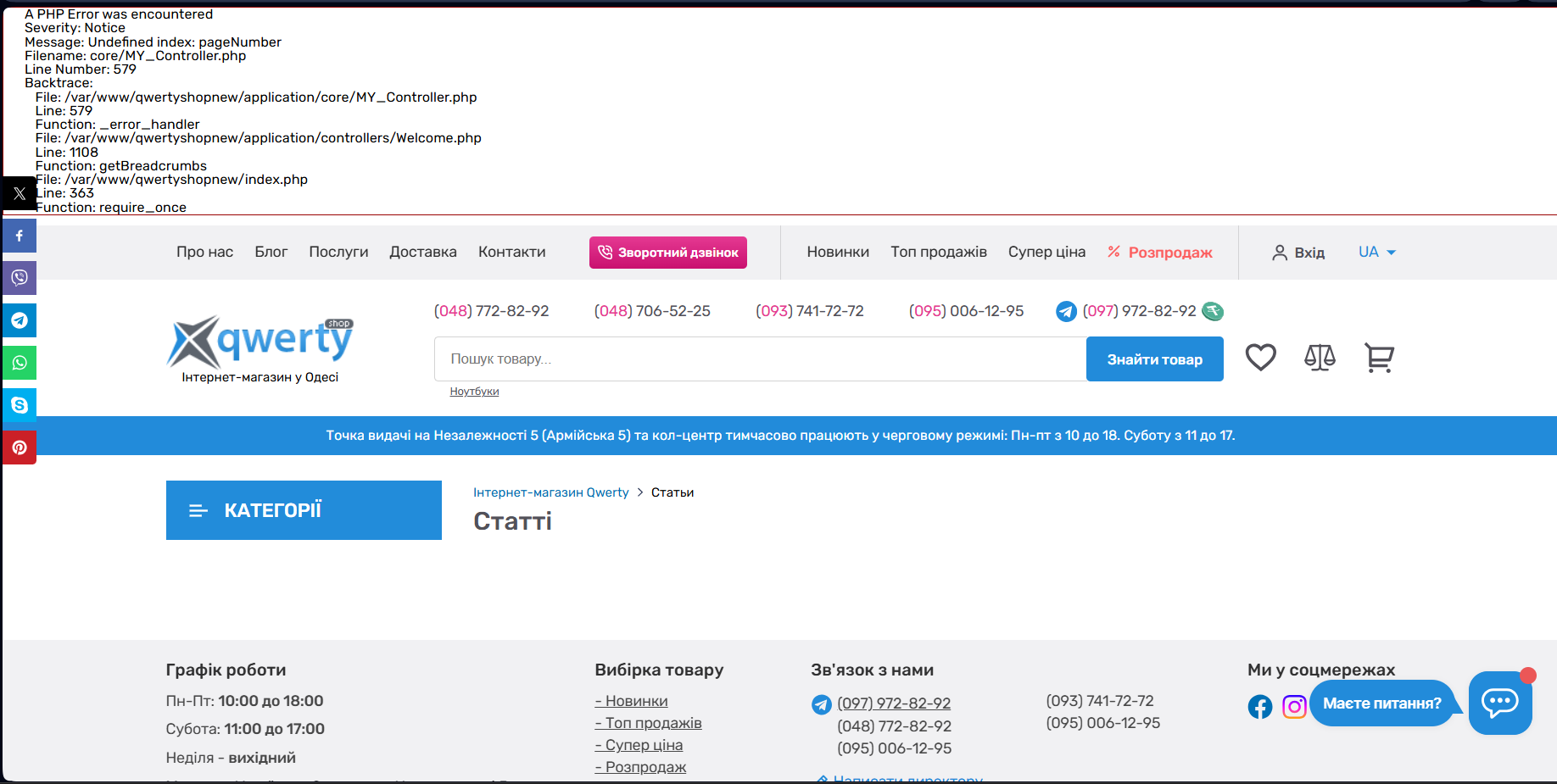Screen dimensions: 1557x784
Task: Open the Instagram page in footer
Action: pos(1294,706)
